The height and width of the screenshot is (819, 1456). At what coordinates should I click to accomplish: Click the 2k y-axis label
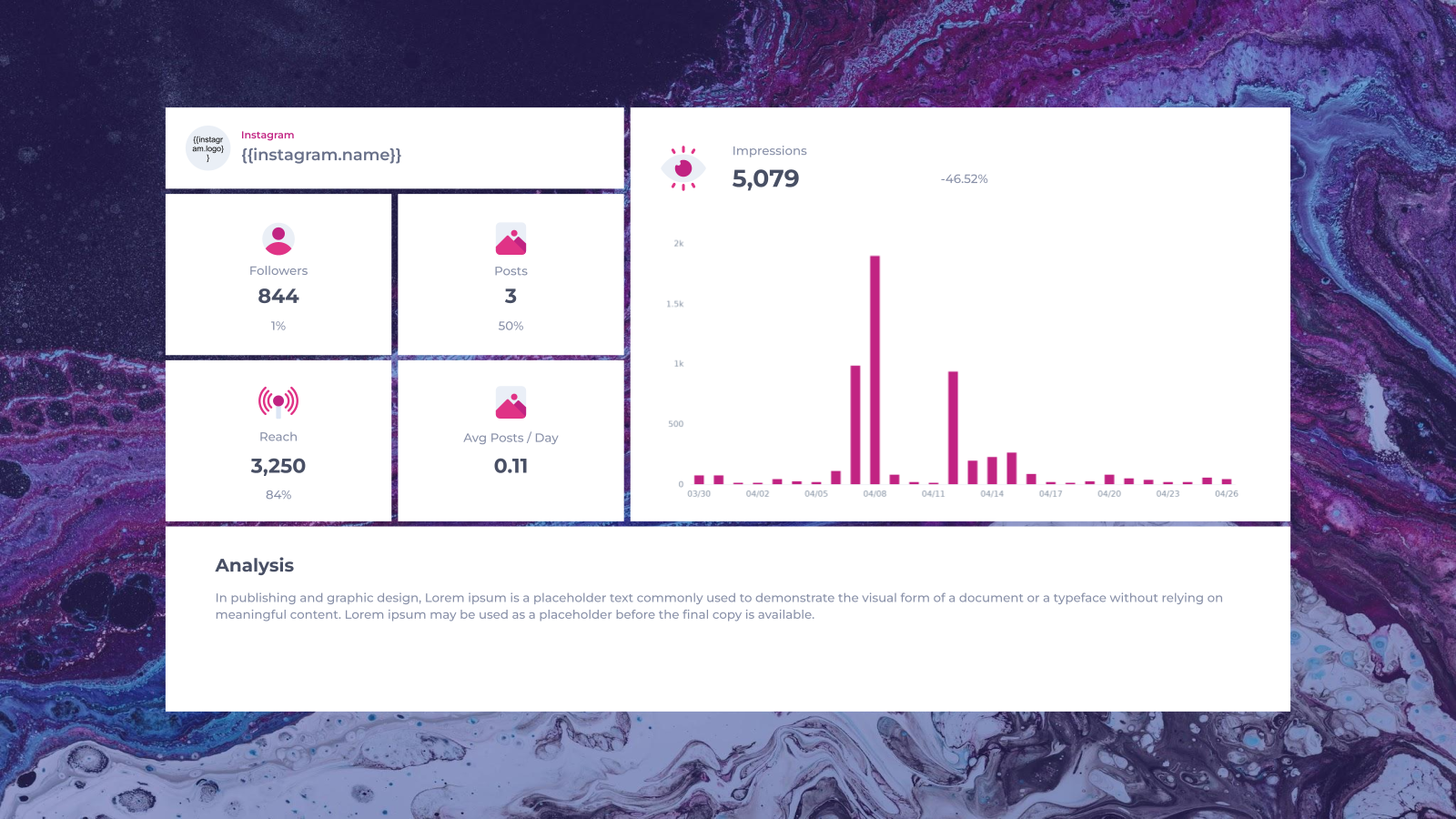(679, 244)
